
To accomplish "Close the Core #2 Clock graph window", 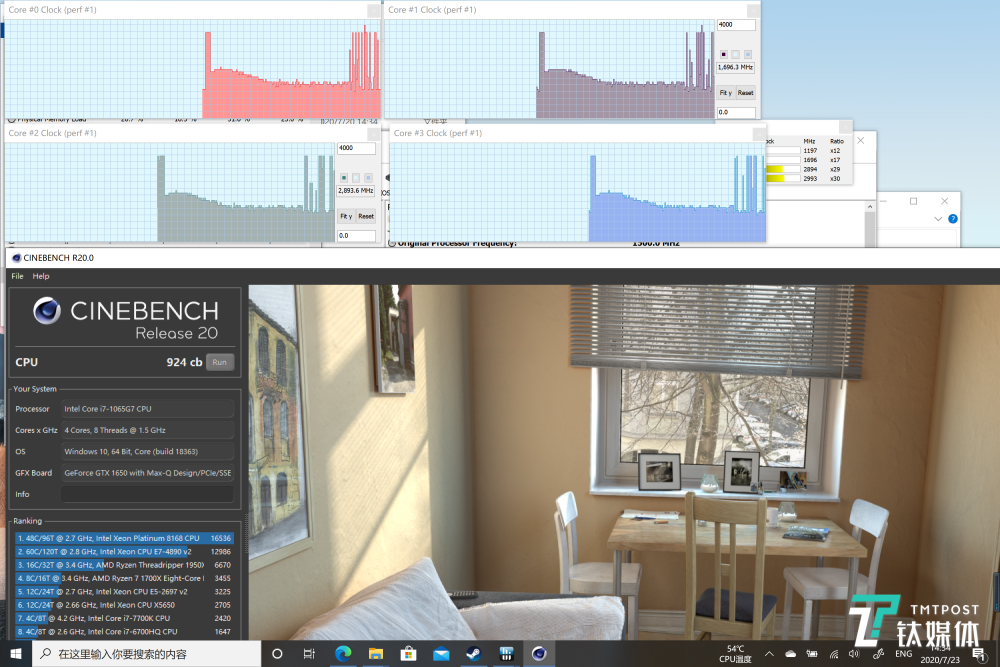I will tap(374, 134).
